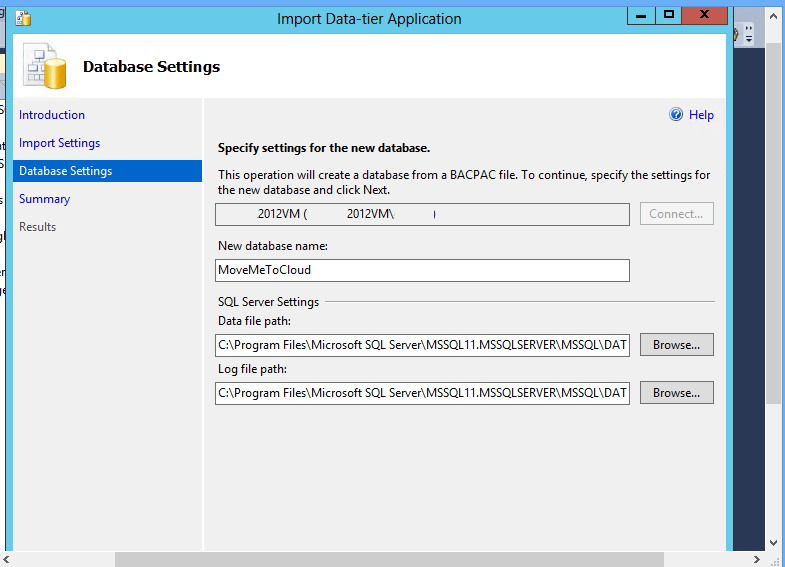Screen dimensions: 785x567
Task: Select the highlighted Database Settings step
Action: [x=66, y=171]
